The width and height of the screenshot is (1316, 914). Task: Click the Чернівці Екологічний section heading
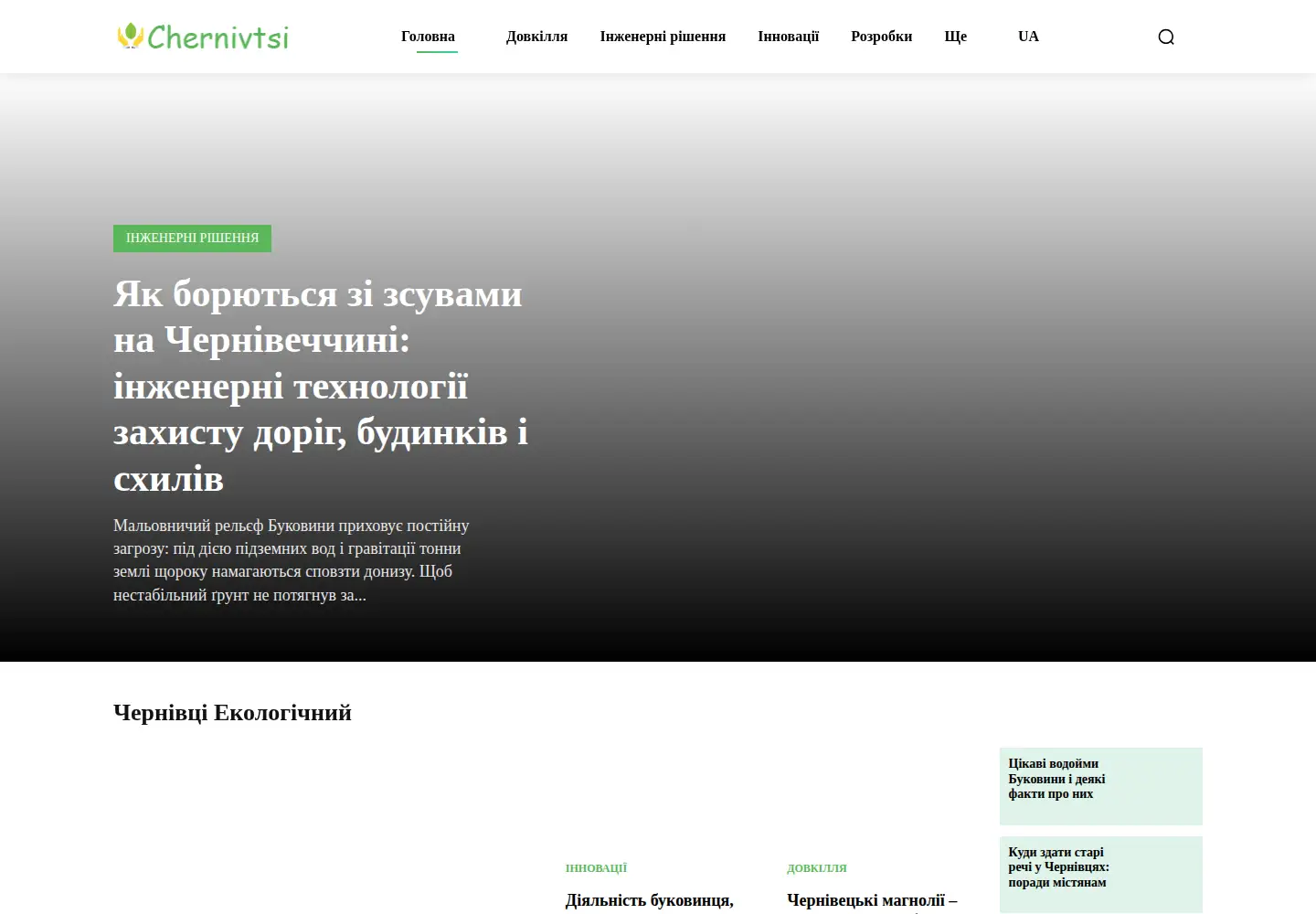pos(232,713)
